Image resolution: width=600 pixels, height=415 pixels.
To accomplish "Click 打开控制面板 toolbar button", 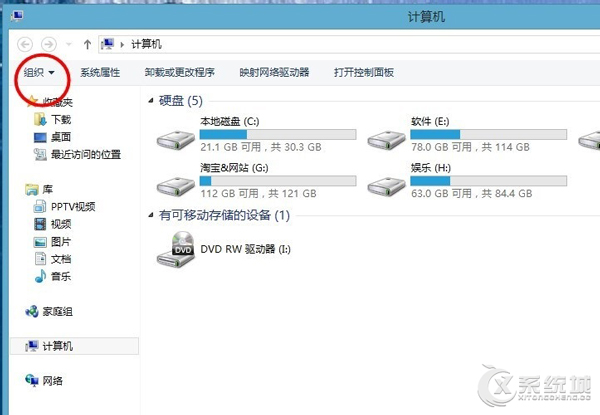I will tap(364, 72).
